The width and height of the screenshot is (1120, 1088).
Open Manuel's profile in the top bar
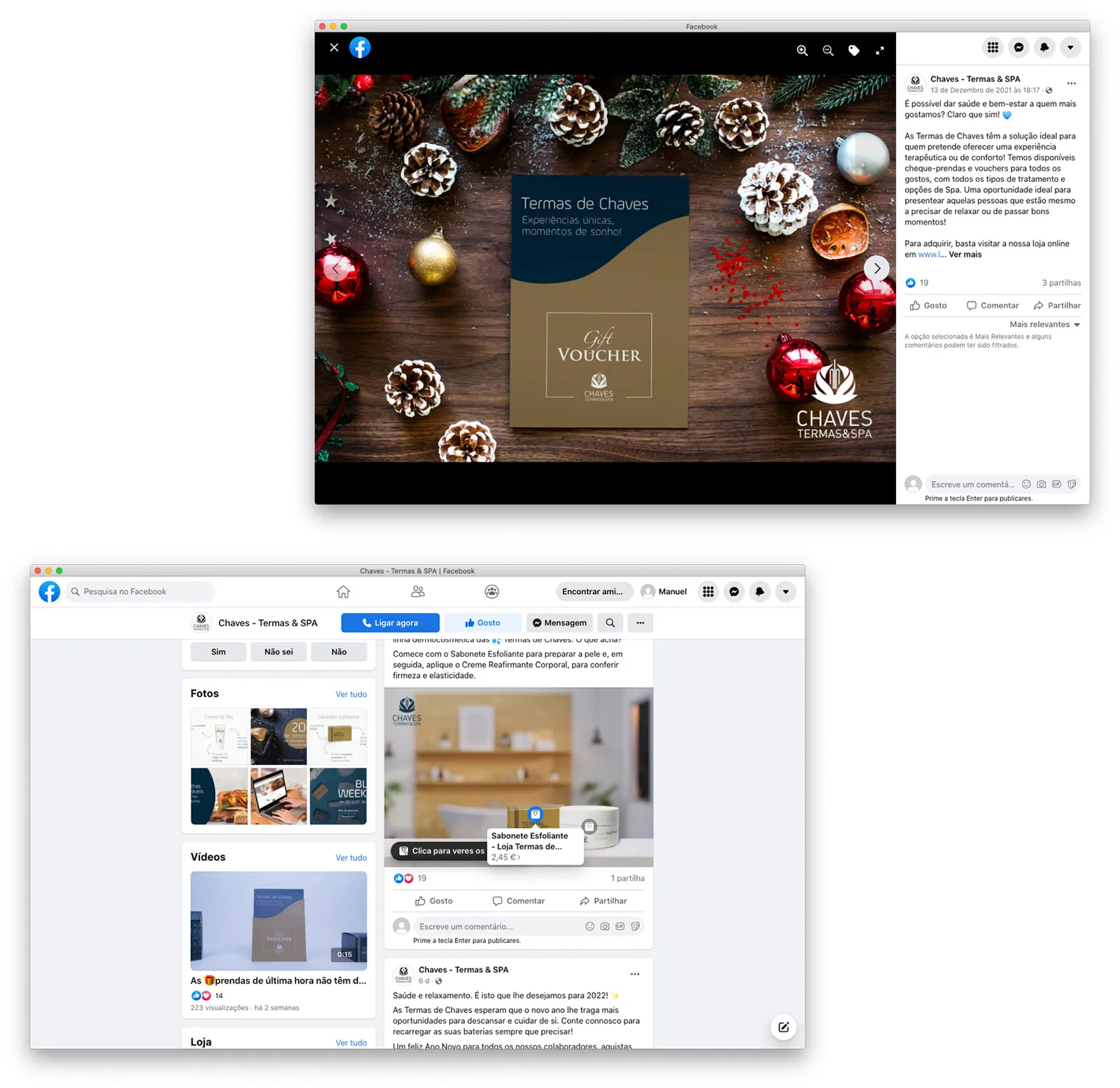tap(664, 592)
